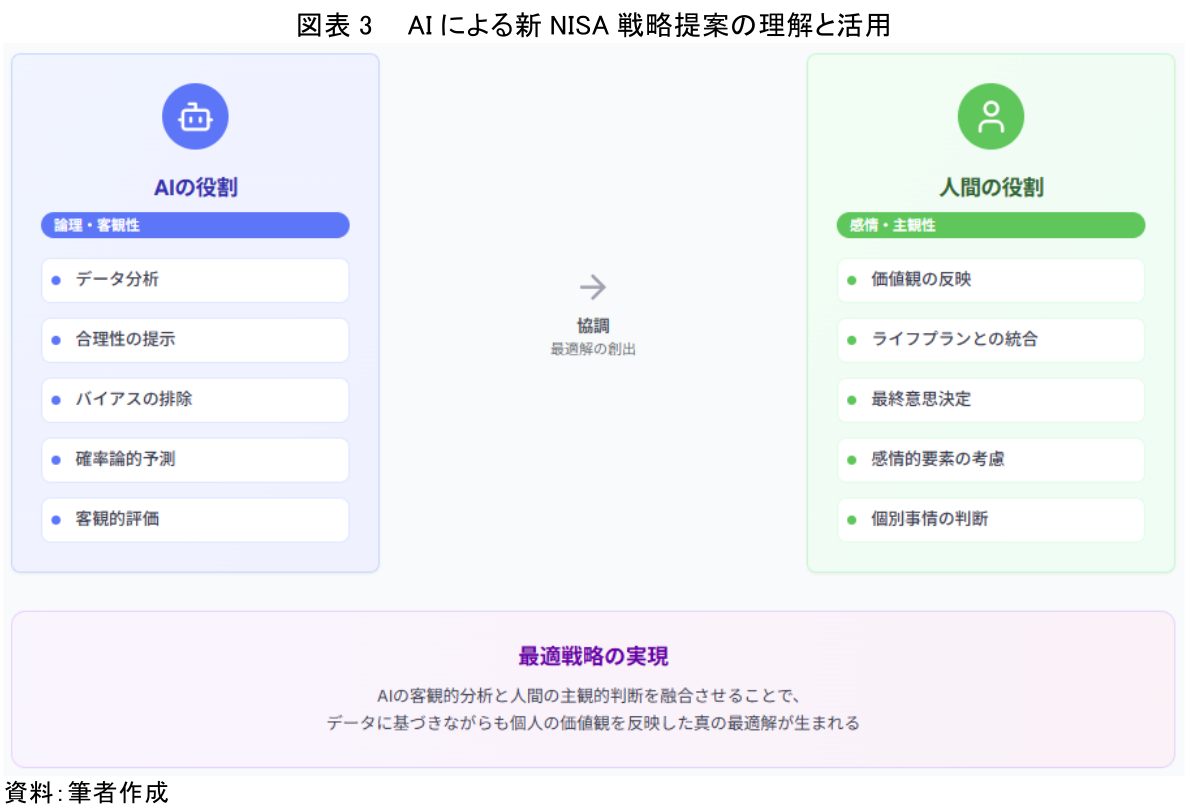Screen dimensions: 1189x811
Task: Click the 協調 label in the center
Action: coord(593,326)
